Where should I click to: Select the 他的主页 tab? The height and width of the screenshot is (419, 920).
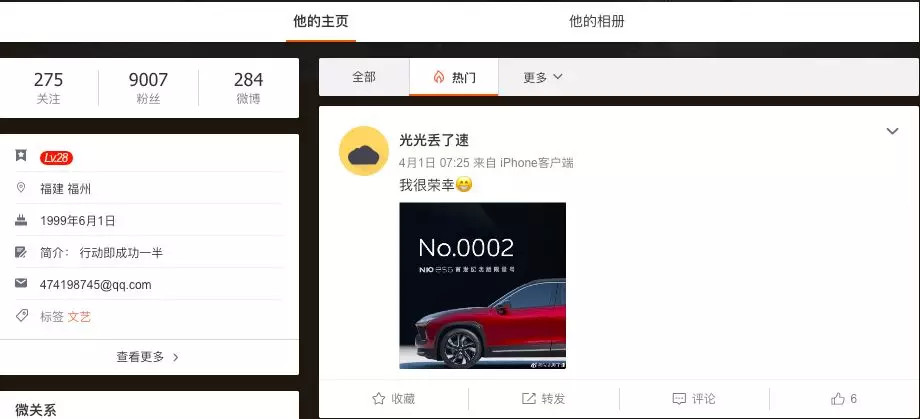tap(321, 22)
